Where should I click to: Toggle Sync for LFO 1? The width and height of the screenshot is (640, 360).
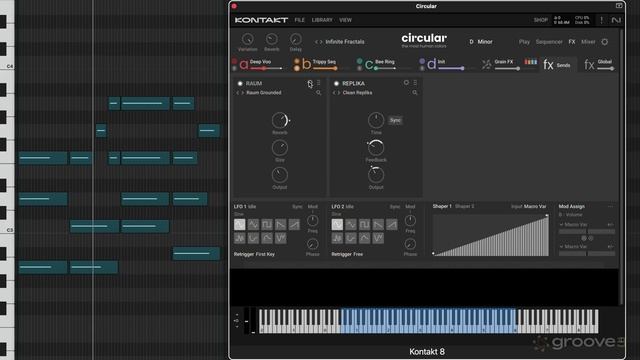297,207
